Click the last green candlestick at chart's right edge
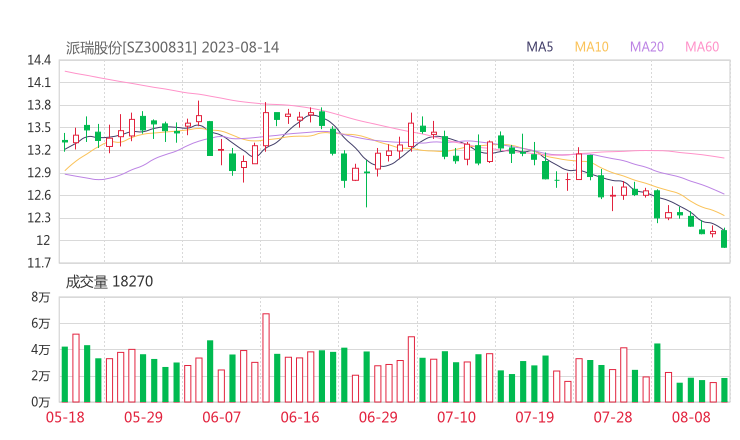Viewport: 740px width, 440px height. click(724, 238)
